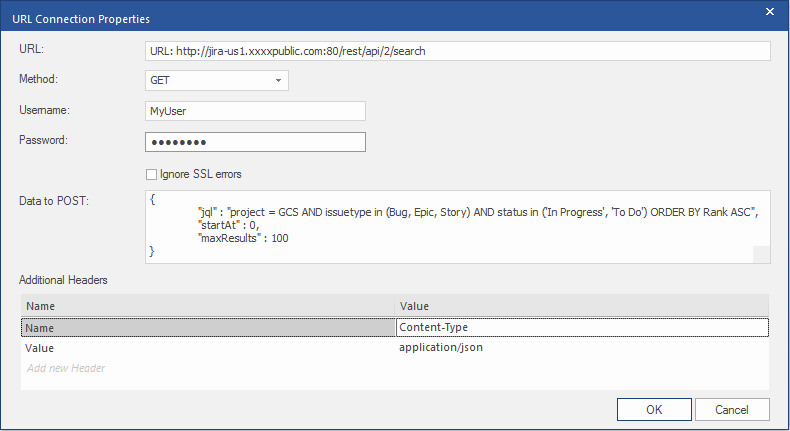Close the URL Connection Properties dialog
Screen dimensions: 790x431
click(x=770, y=13)
